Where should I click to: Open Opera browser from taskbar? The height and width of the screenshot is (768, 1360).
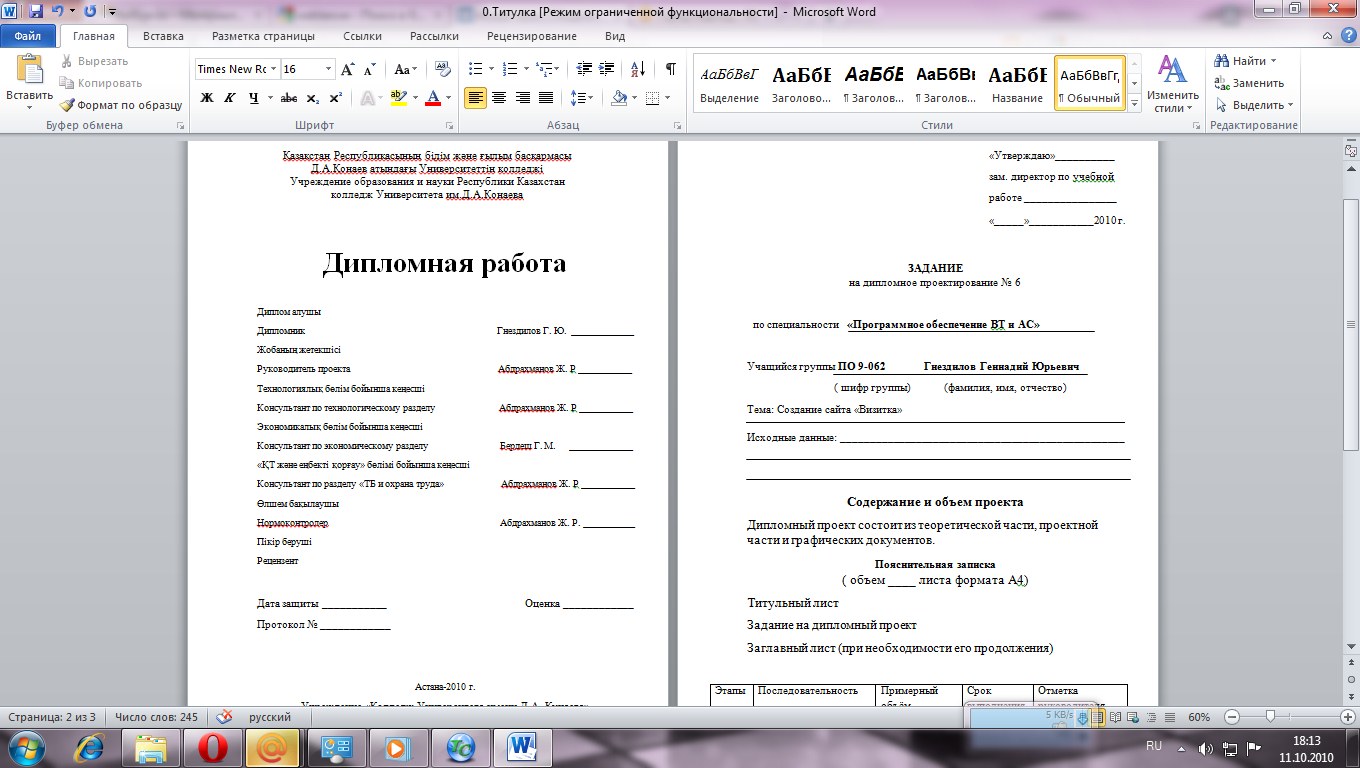pyautogui.click(x=212, y=747)
